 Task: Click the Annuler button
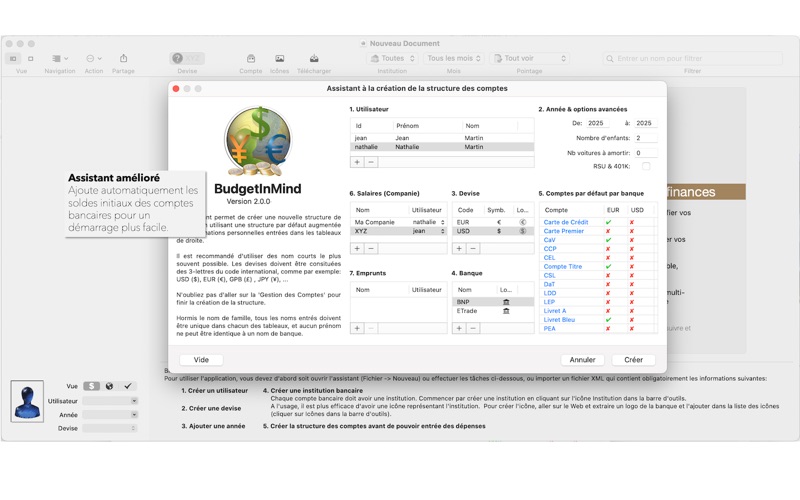point(582,360)
